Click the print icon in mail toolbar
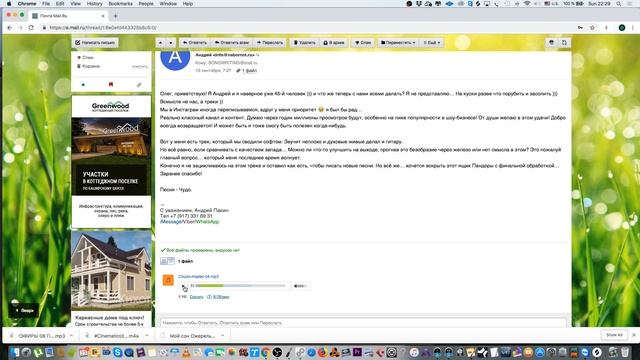This screenshot has width=640, height=360. pos(551,42)
